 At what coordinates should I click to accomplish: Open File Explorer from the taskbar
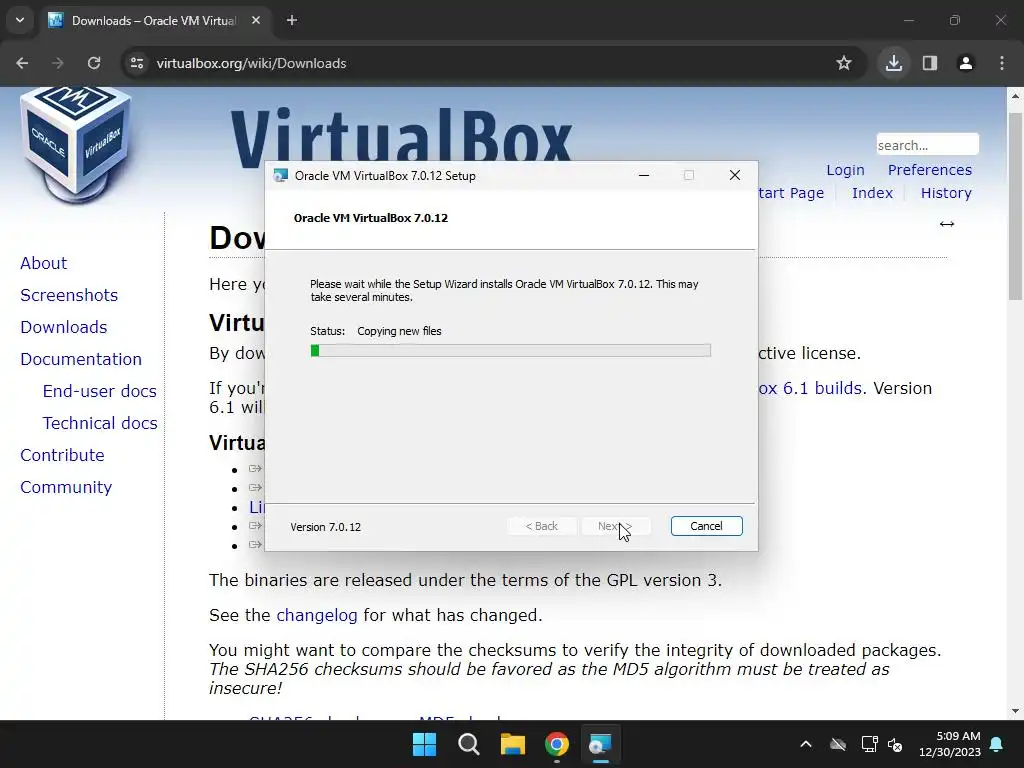(x=513, y=744)
